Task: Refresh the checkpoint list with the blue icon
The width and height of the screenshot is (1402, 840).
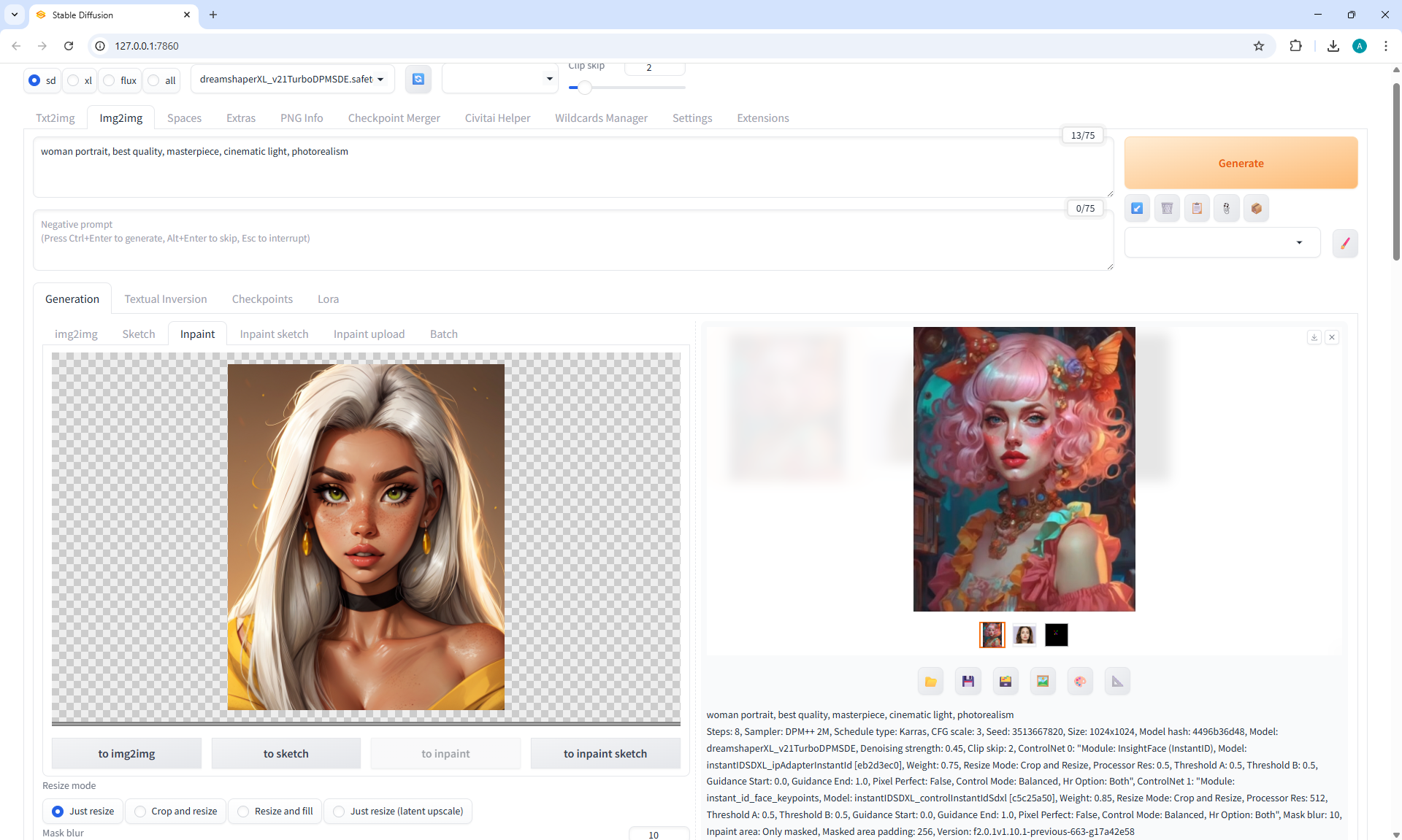Action: tap(418, 79)
